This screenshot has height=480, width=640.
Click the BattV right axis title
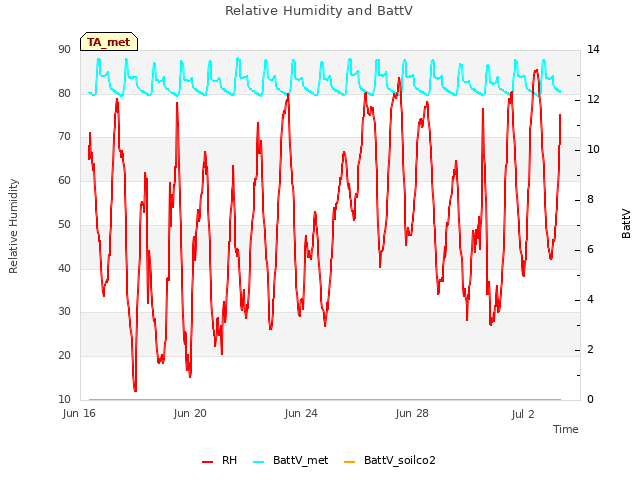pos(626,224)
